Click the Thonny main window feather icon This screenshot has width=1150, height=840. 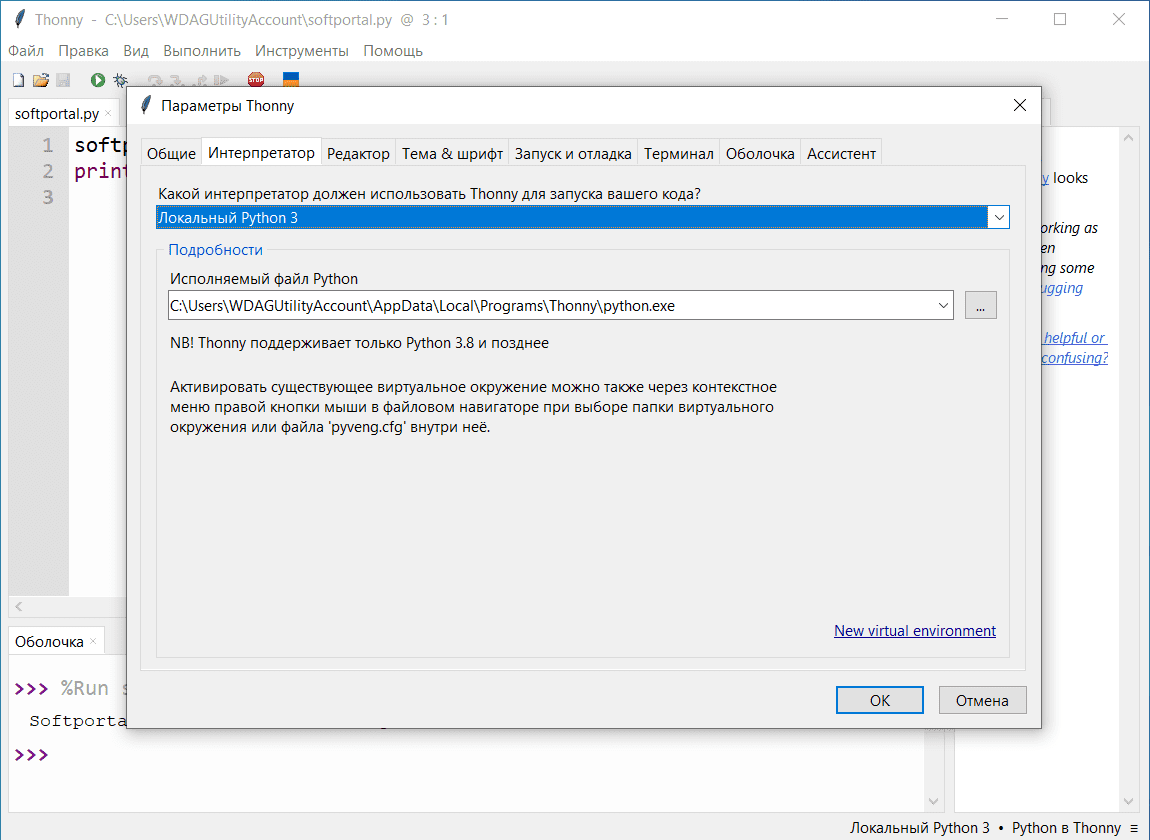(20, 19)
